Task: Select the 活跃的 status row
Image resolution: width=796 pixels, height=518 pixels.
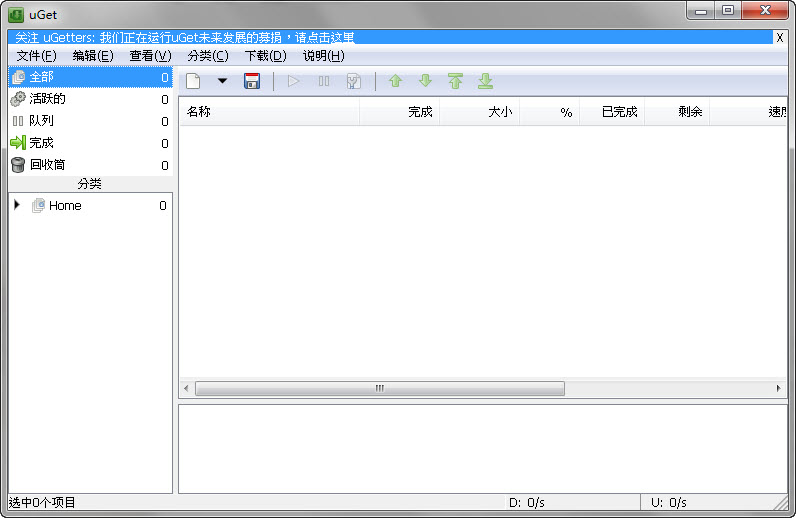Action: point(90,99)
